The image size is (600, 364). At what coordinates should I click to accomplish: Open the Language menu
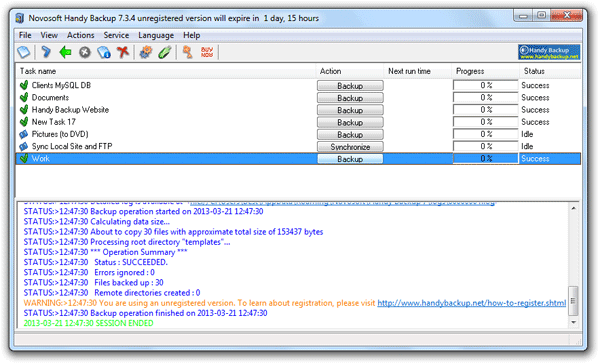[156, 35]
